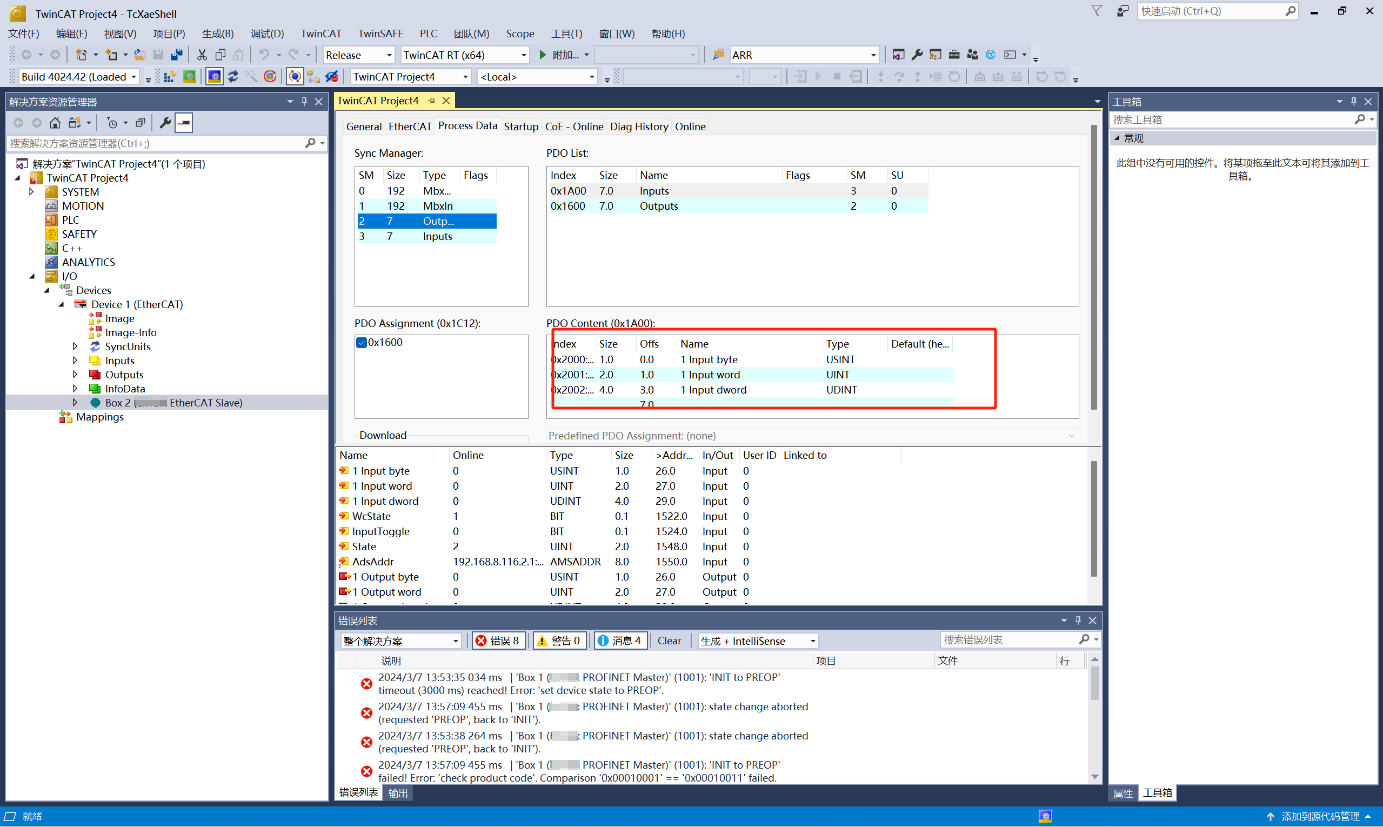Open the TwinSAFE menu
1383x827 pixels.
point(380,33)
